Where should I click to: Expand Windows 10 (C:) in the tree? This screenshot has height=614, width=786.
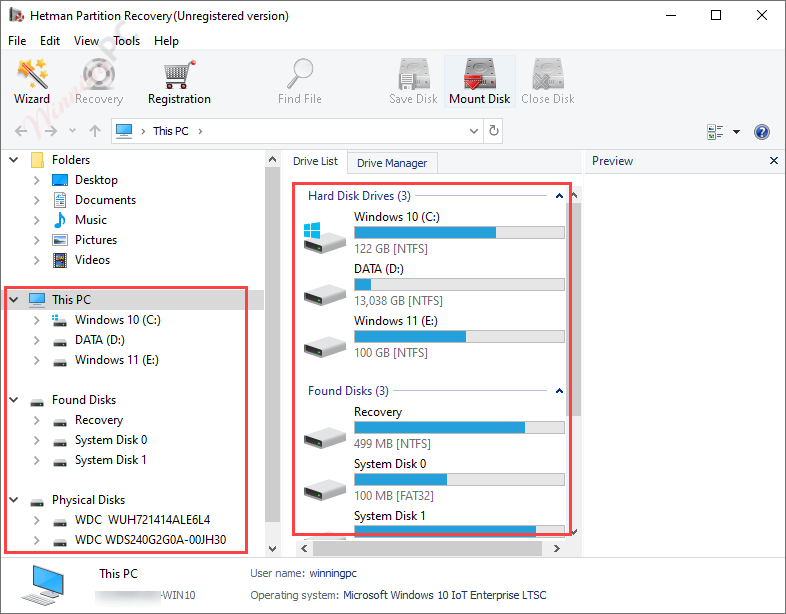coord(37,320)
